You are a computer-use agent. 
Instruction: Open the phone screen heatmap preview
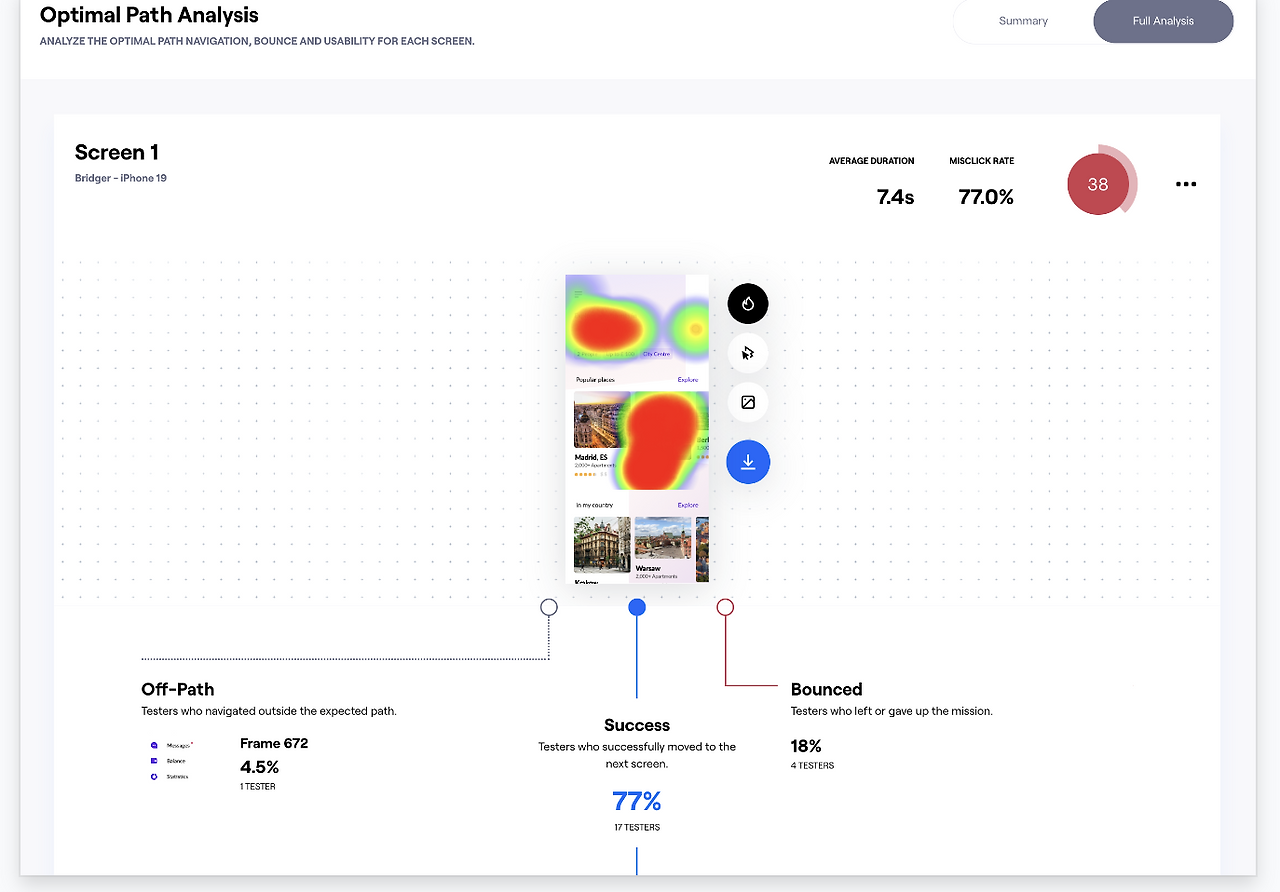637,429
